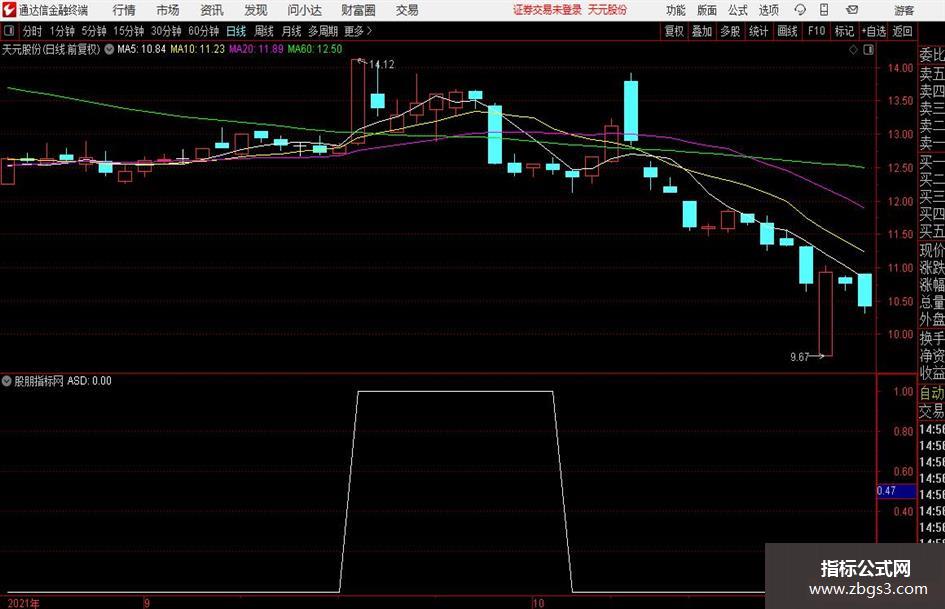Click the diamond icon above the chart
The width and height of the screenshot is (945, 609).
click(x=853, y=50)
